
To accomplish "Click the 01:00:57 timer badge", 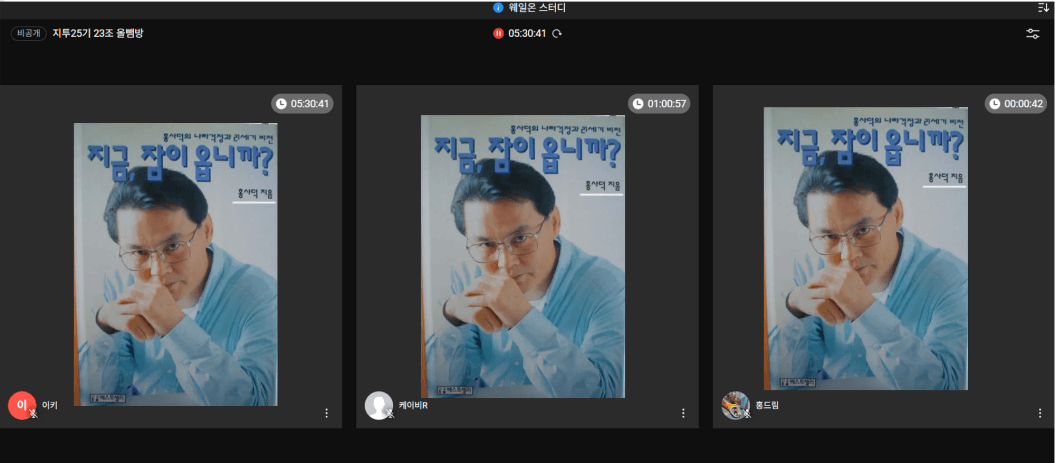I will point(659,104).
